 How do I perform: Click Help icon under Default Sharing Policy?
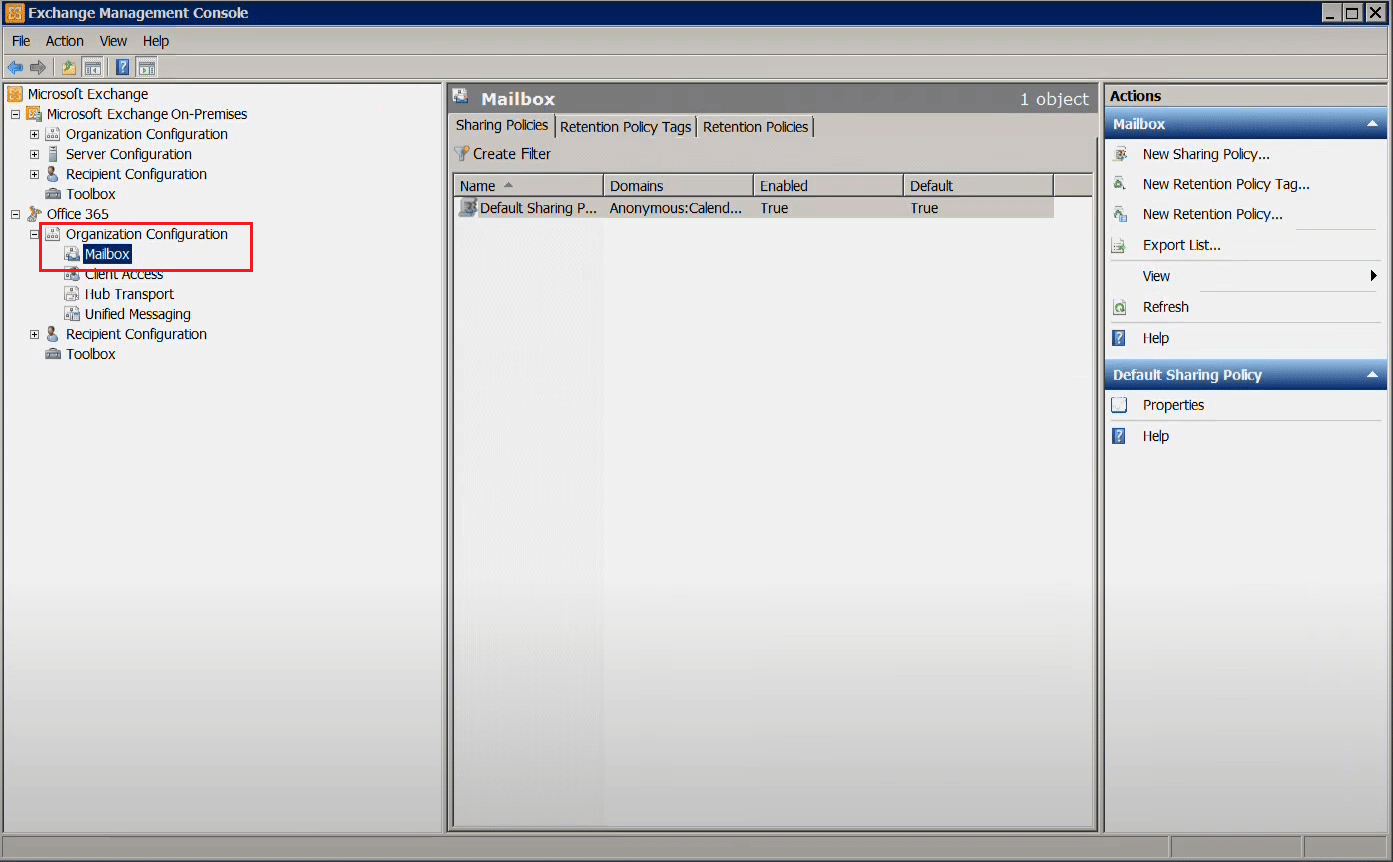tap(1120, 436)
